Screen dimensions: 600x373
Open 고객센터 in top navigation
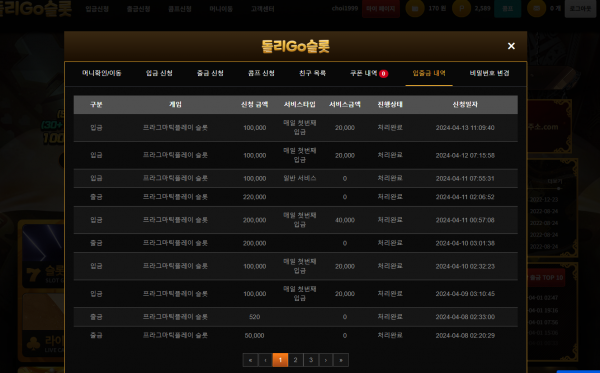pos(262,8)
